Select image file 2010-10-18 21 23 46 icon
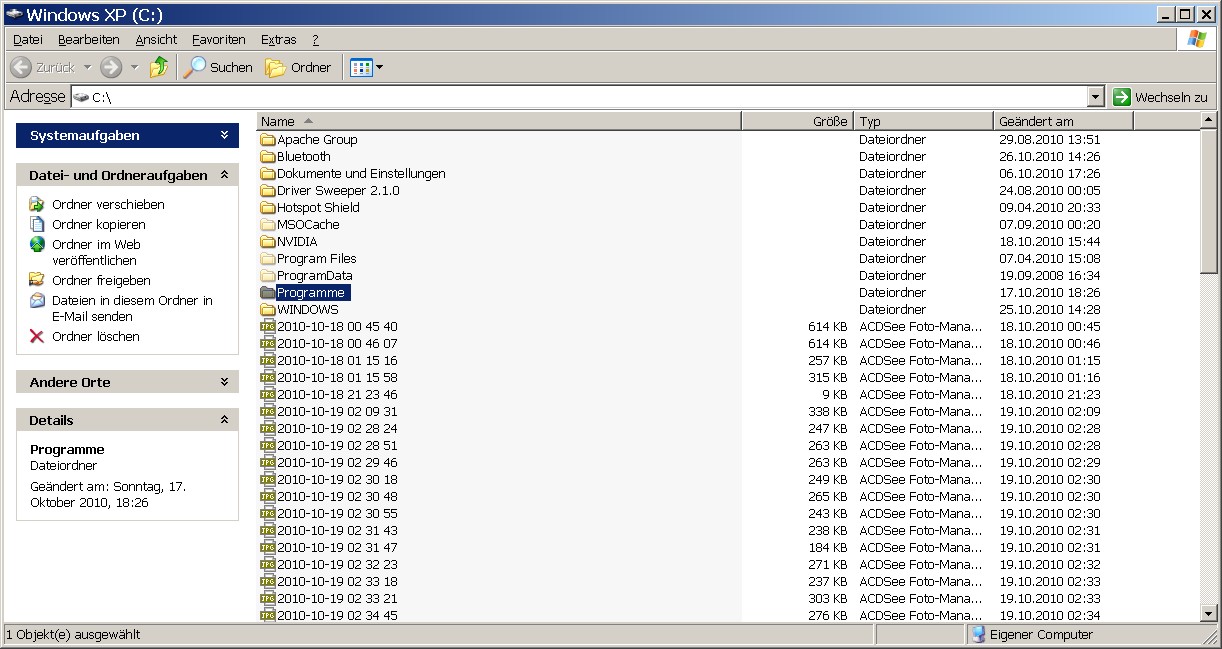 (x=267, y=395)
